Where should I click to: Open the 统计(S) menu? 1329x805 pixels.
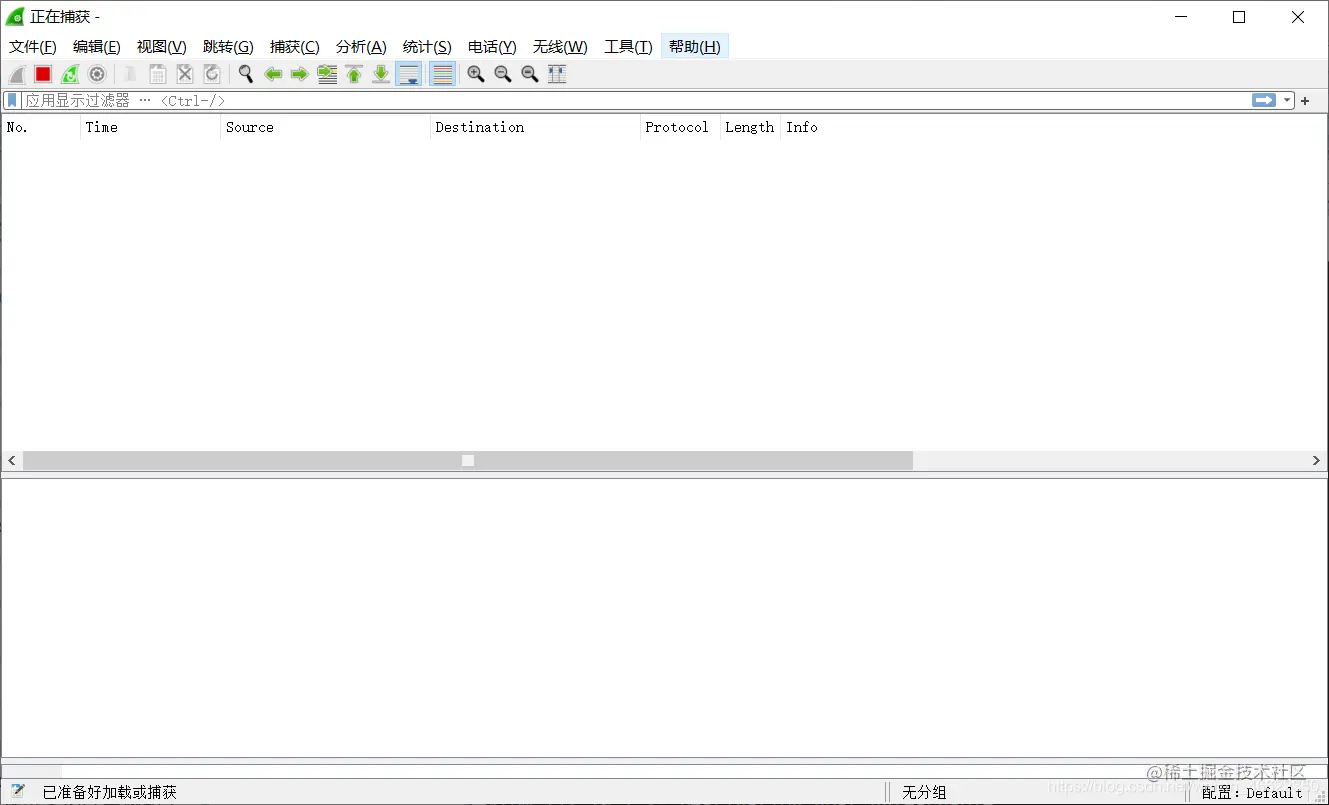pos(427,46)
